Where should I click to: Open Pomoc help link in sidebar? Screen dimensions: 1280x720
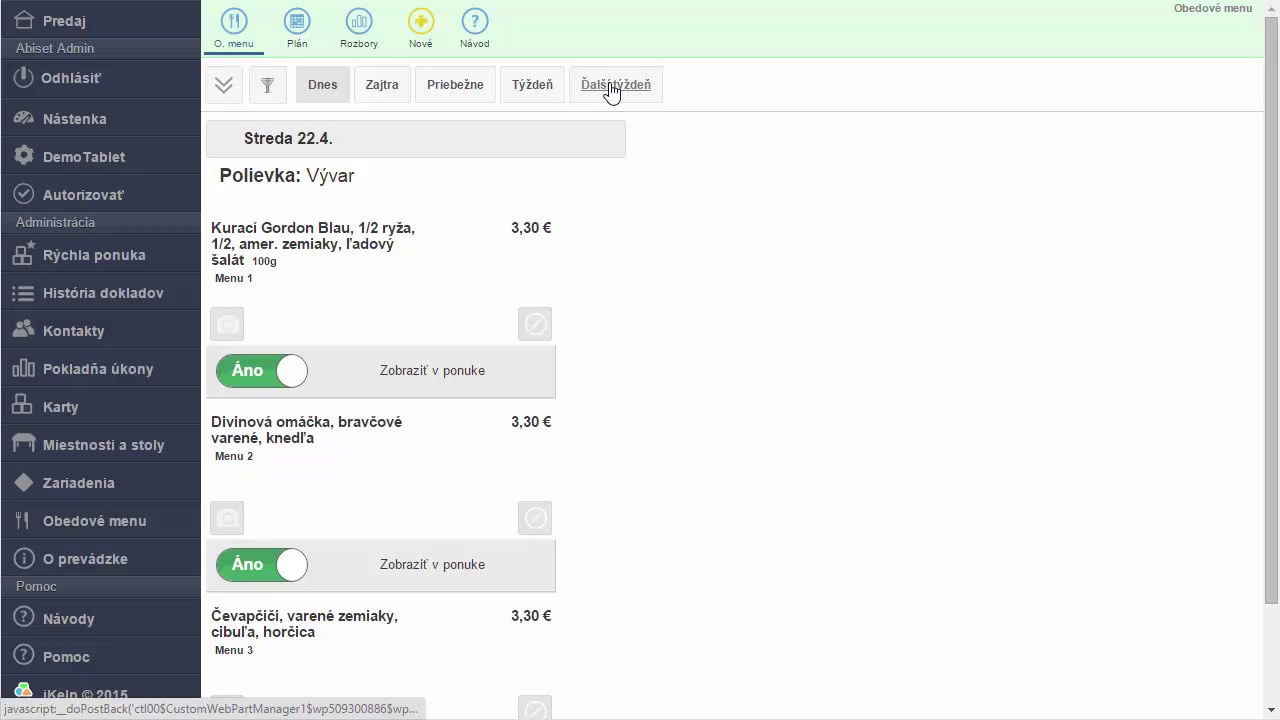(x=66, y=657)
